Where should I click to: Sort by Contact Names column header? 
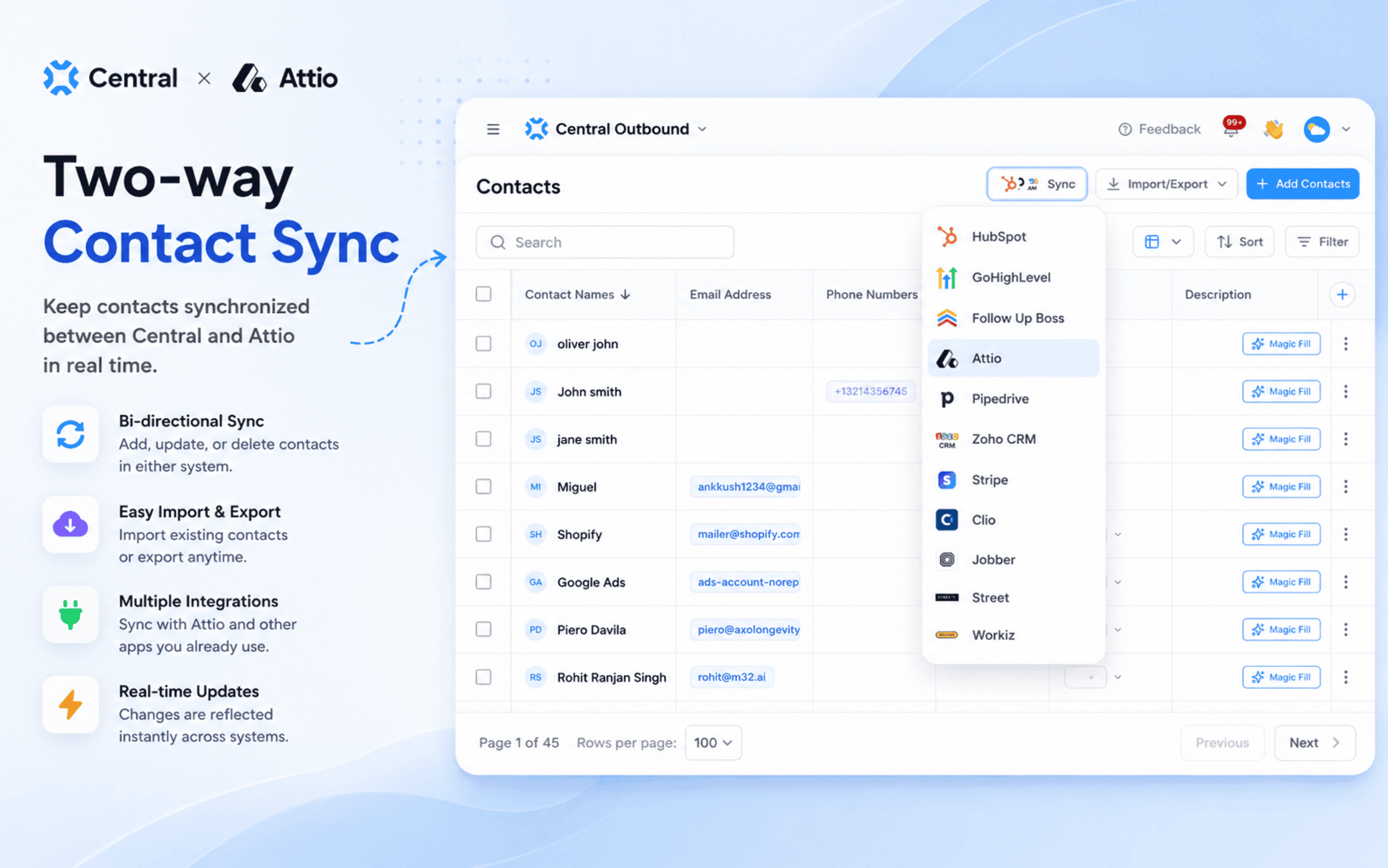click(x=577, y=294)
